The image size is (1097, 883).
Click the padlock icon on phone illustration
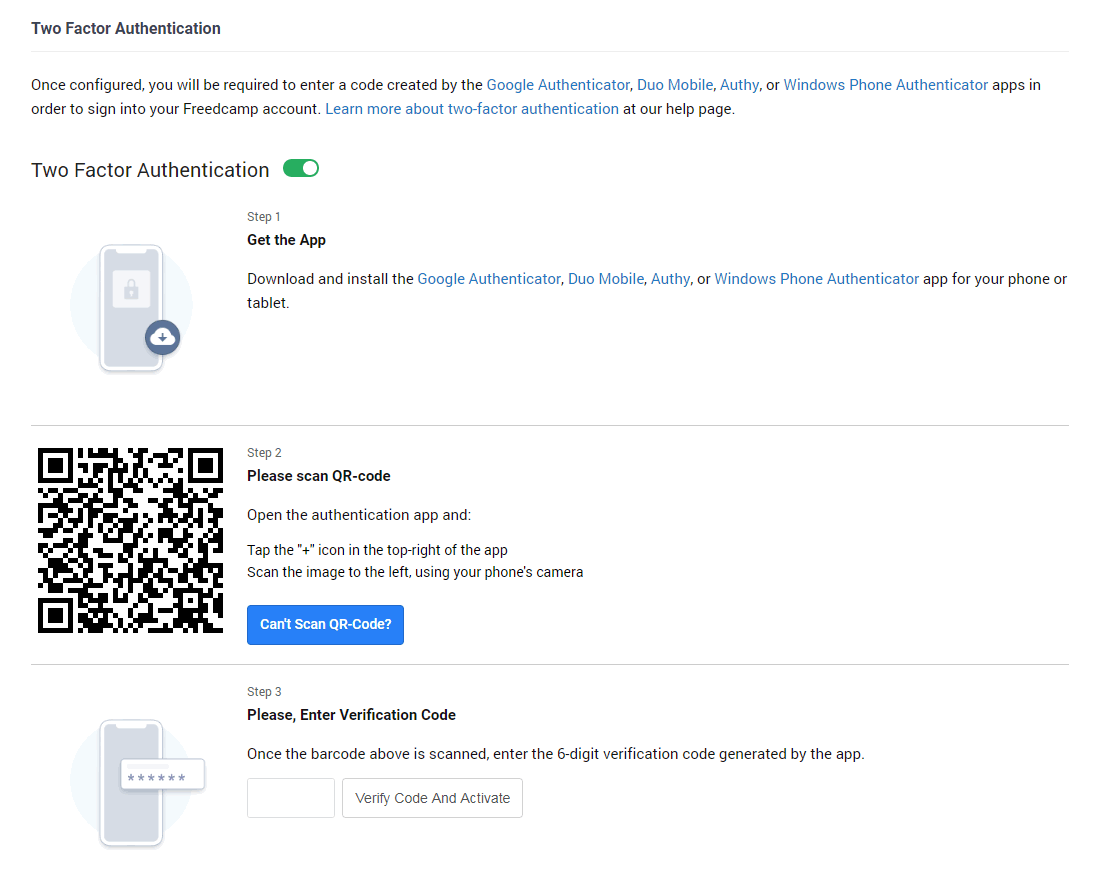(x=131, y=290)
